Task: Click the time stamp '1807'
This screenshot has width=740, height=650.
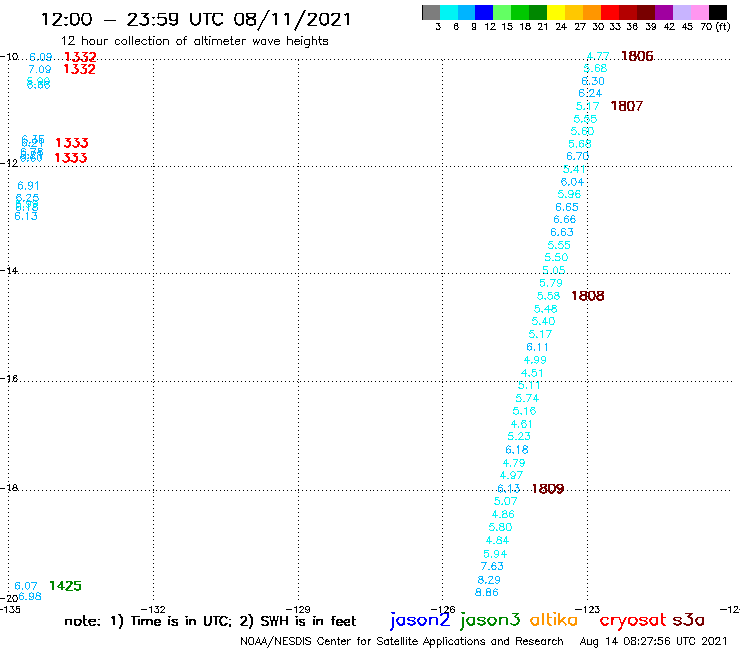Action: (x=627, y=106)
